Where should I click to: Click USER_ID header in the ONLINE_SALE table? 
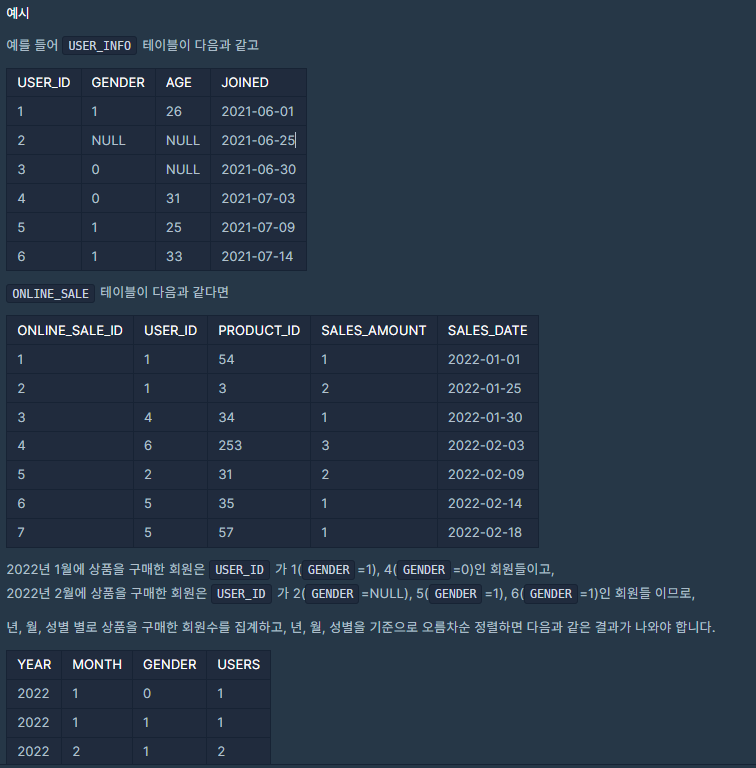[x=170, y=330]
